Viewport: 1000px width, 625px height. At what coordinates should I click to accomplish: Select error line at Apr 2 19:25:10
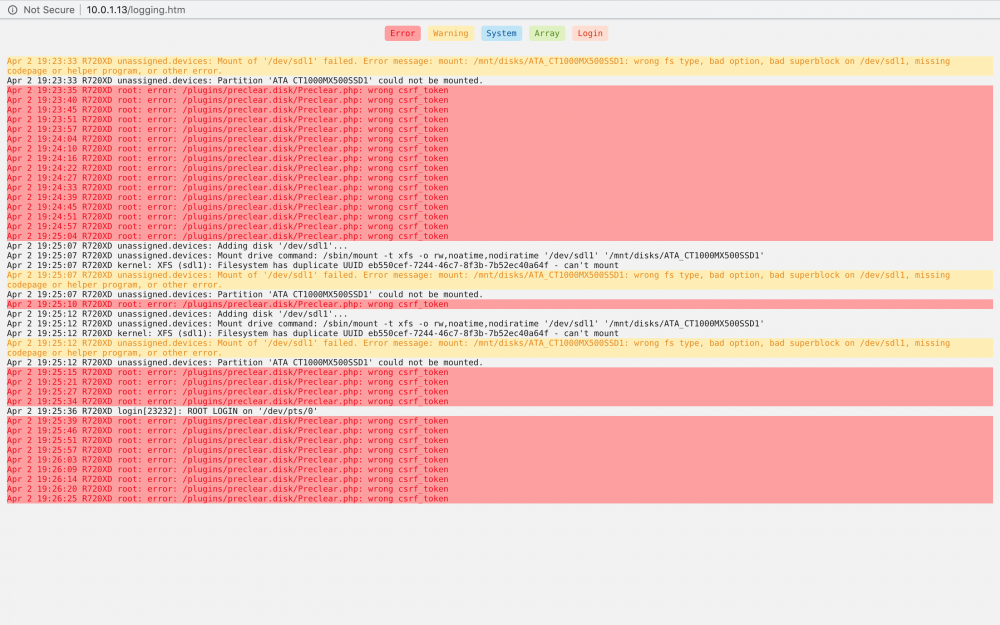(500, 304)
